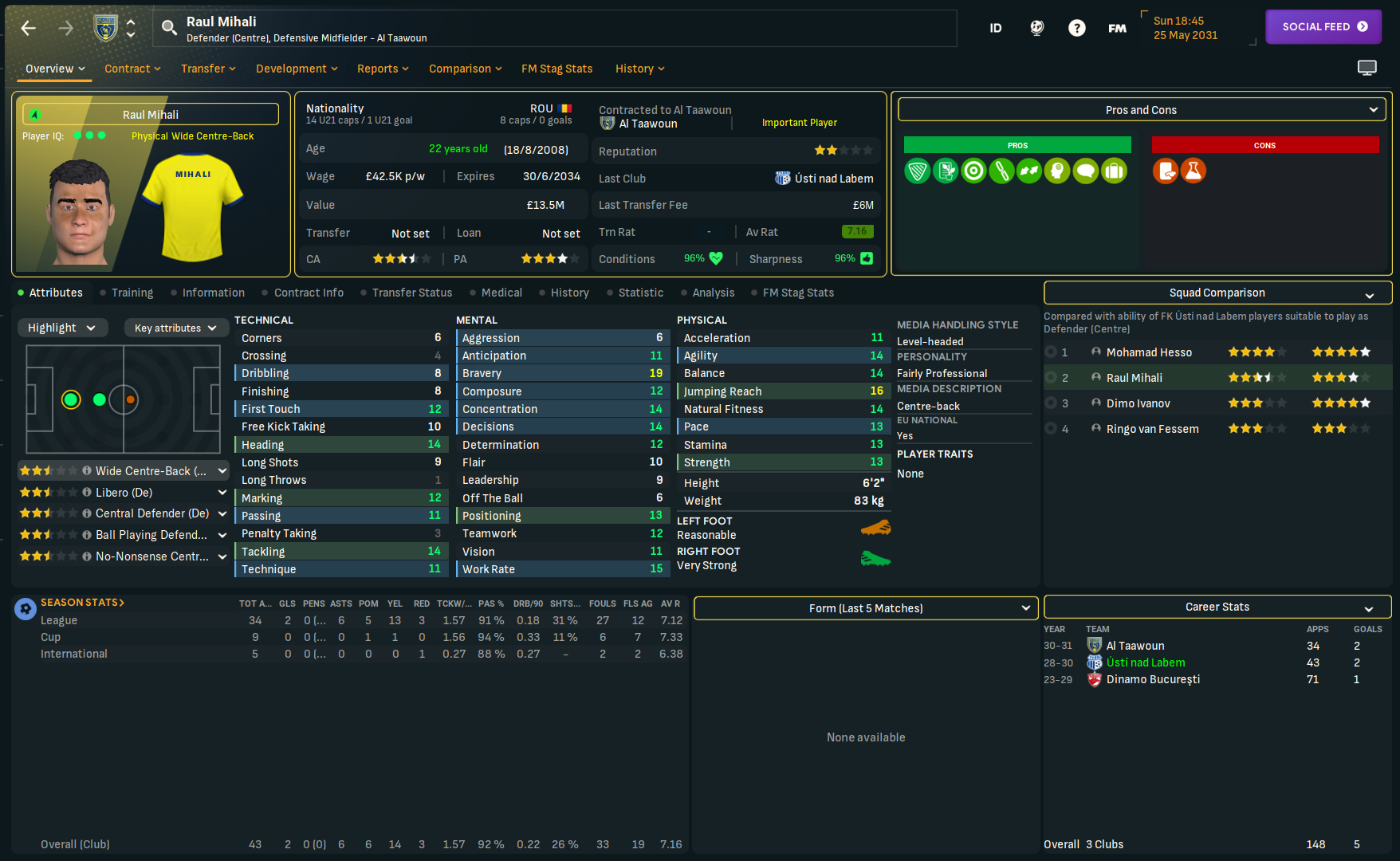Select the Training radio tab
Screen dimensions: 1400x861
pos(127,293)
